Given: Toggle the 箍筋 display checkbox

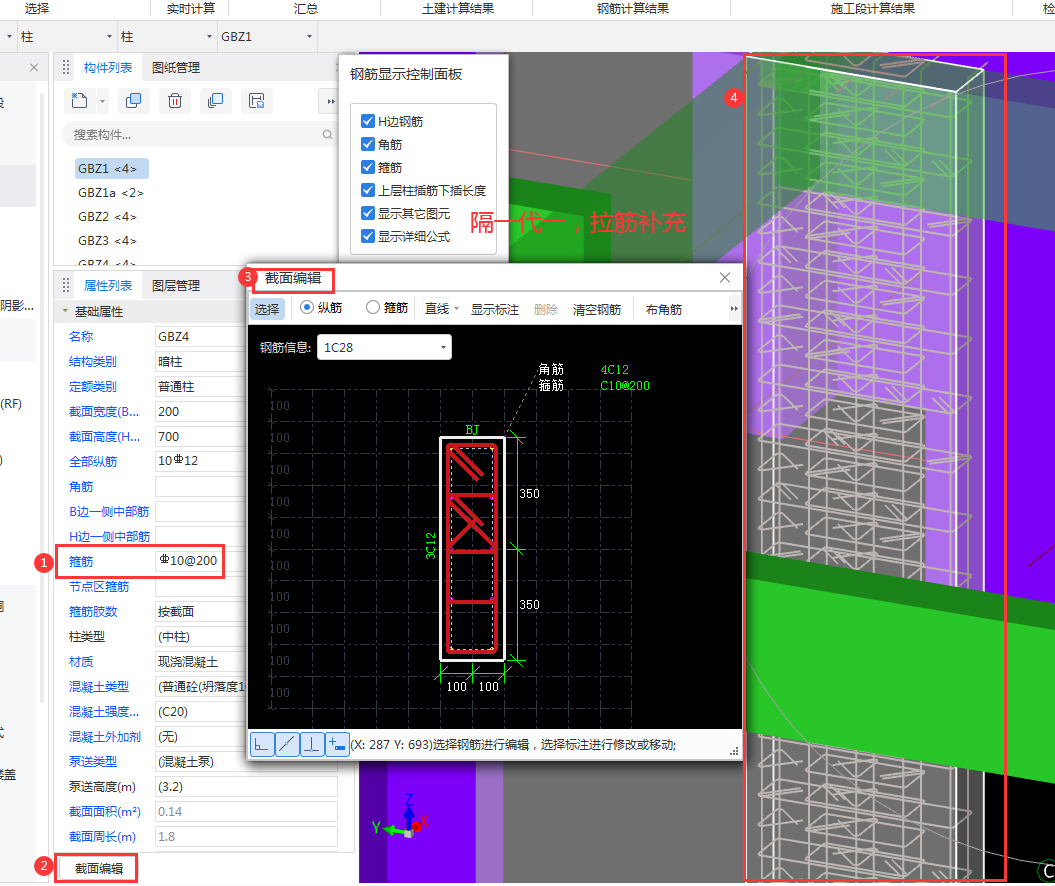Looking at the screenshot, I should (368, 167).
